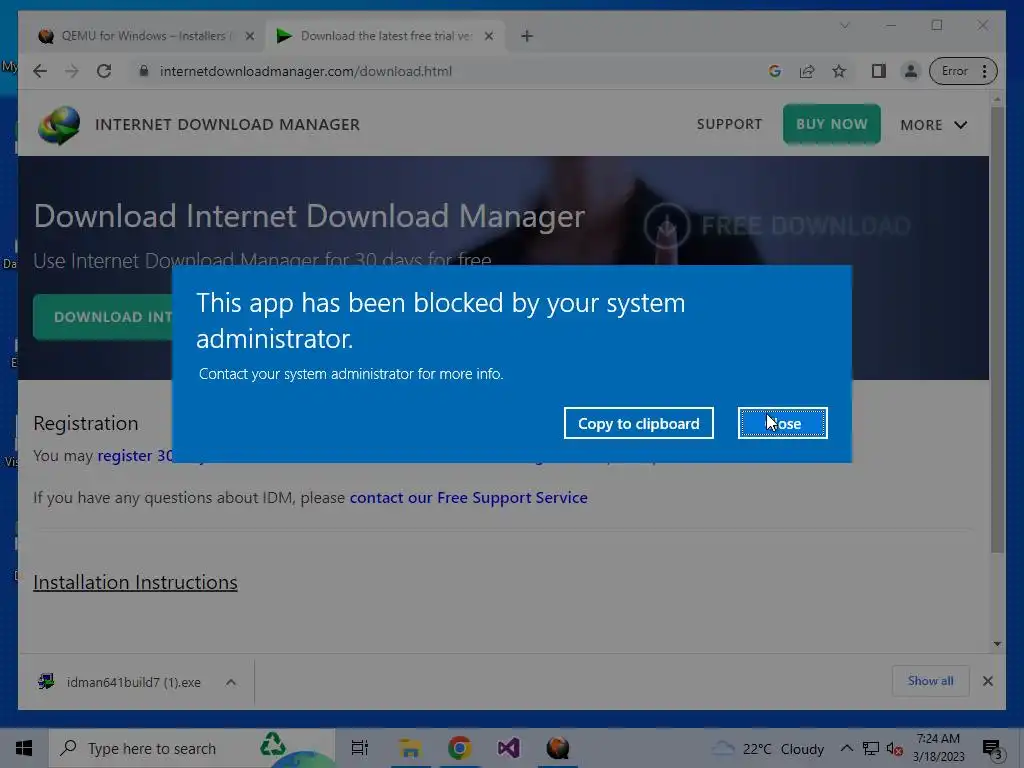Open the site lock info icon

144,71
